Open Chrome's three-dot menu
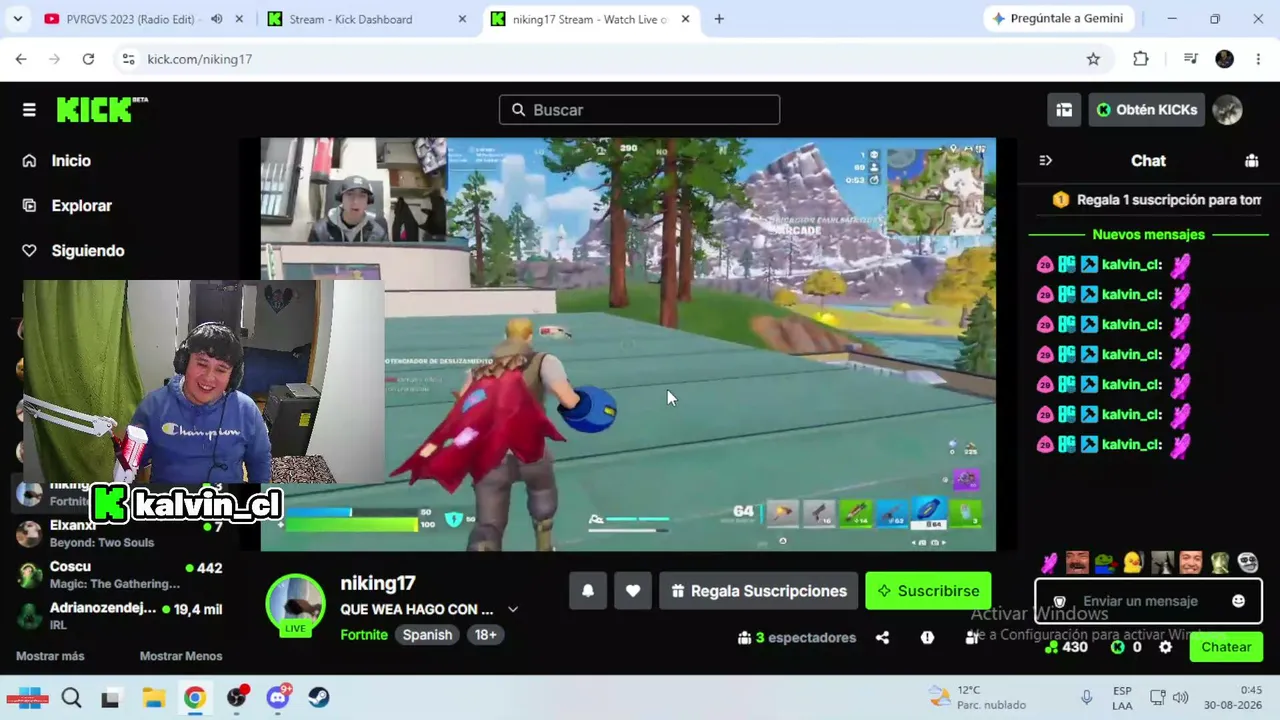The width and height of the screenshot is (1280, 720). tap(1258, 59)
